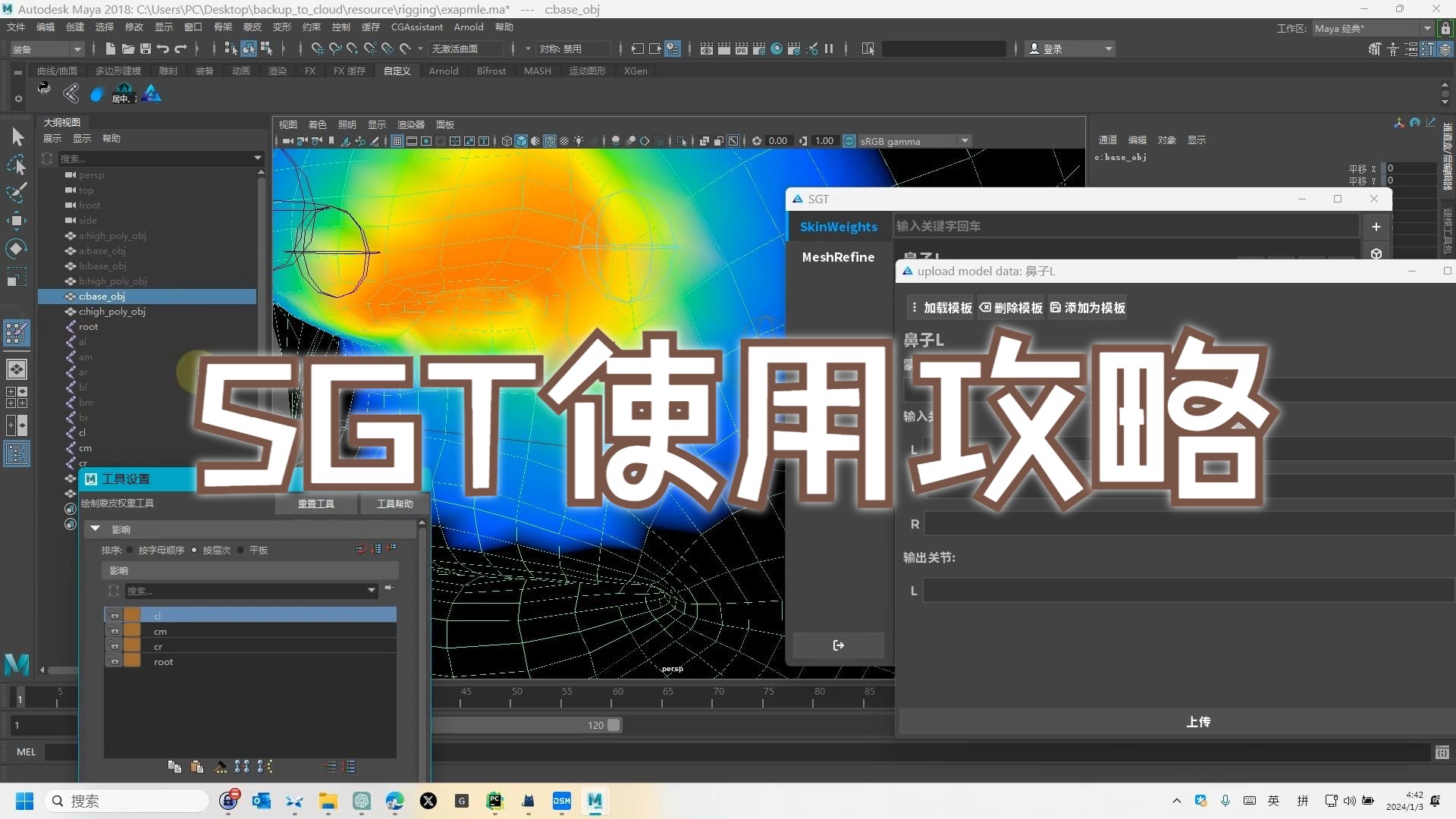Open the Arnold menu in menu bar
The height and width of the screenshot is (819, 1456).
[x=469, y=27]
